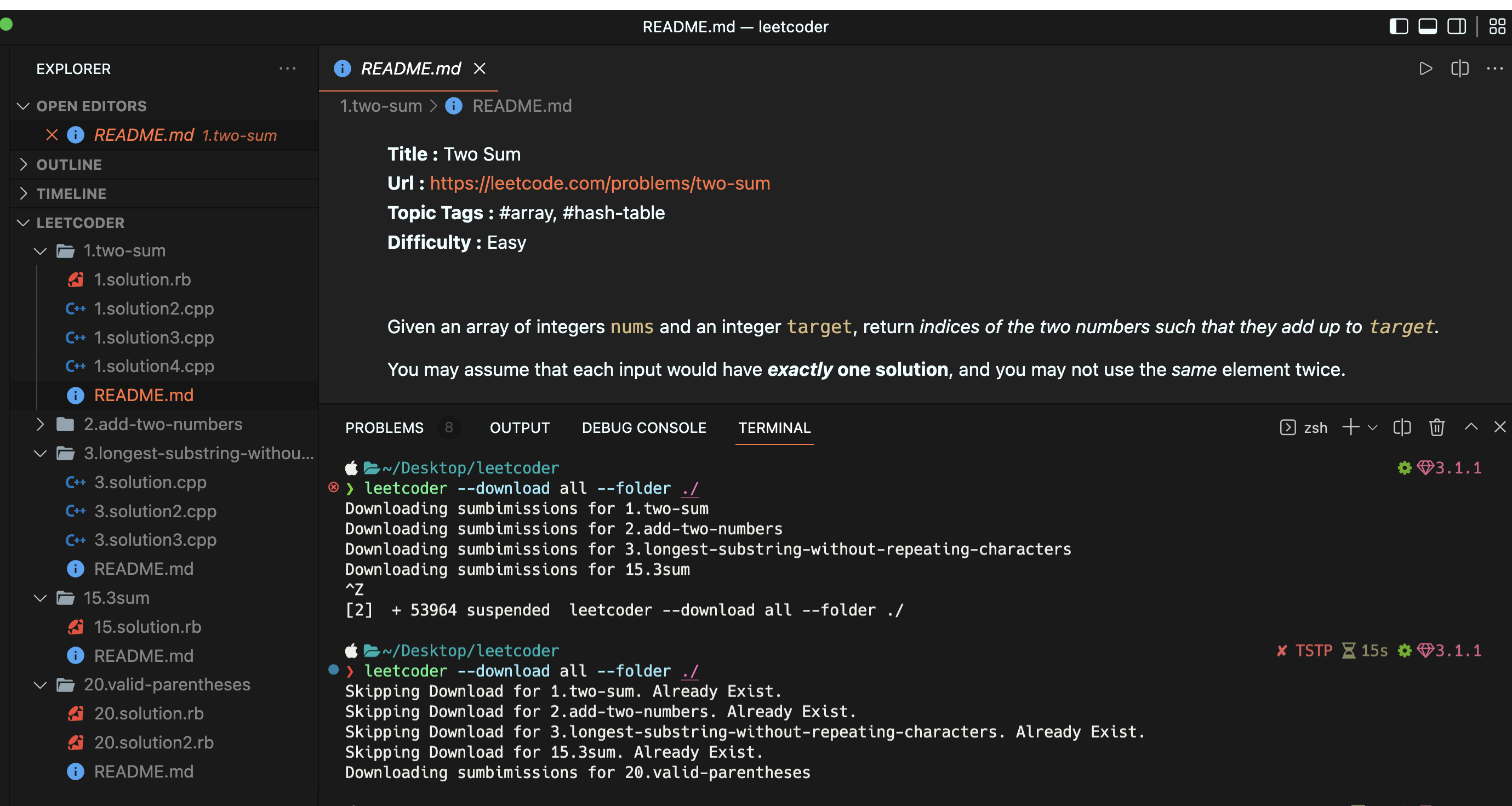Switch to the DEBUG CONSOLE tab
The image size is (1512, 806).
point(644,427)
